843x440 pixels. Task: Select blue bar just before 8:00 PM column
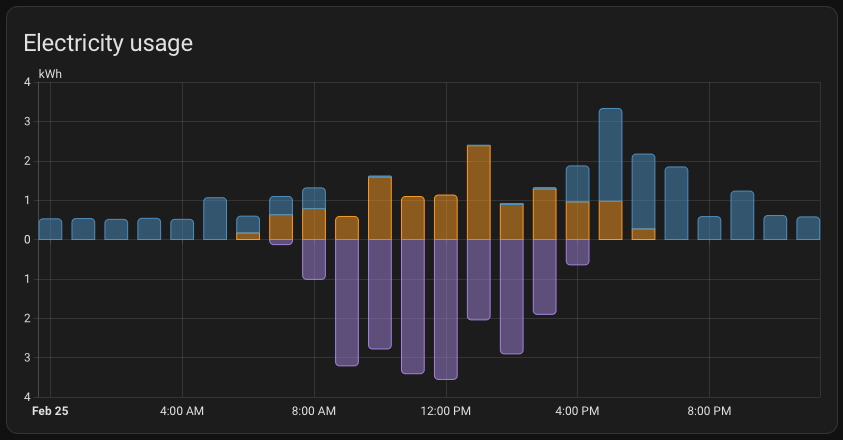(676, 203)
